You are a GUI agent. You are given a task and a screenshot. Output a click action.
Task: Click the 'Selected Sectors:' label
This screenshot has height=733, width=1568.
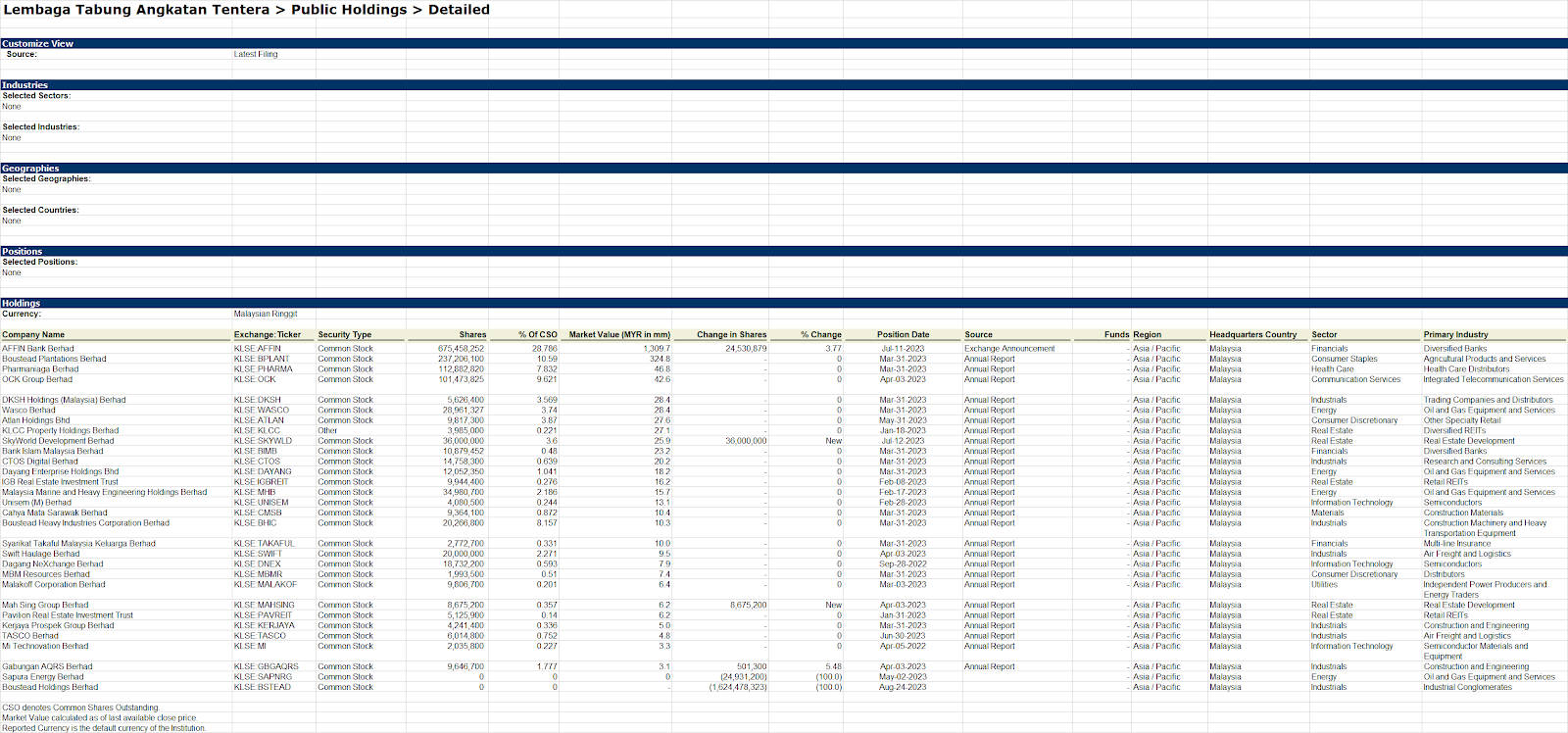point(36,96)
